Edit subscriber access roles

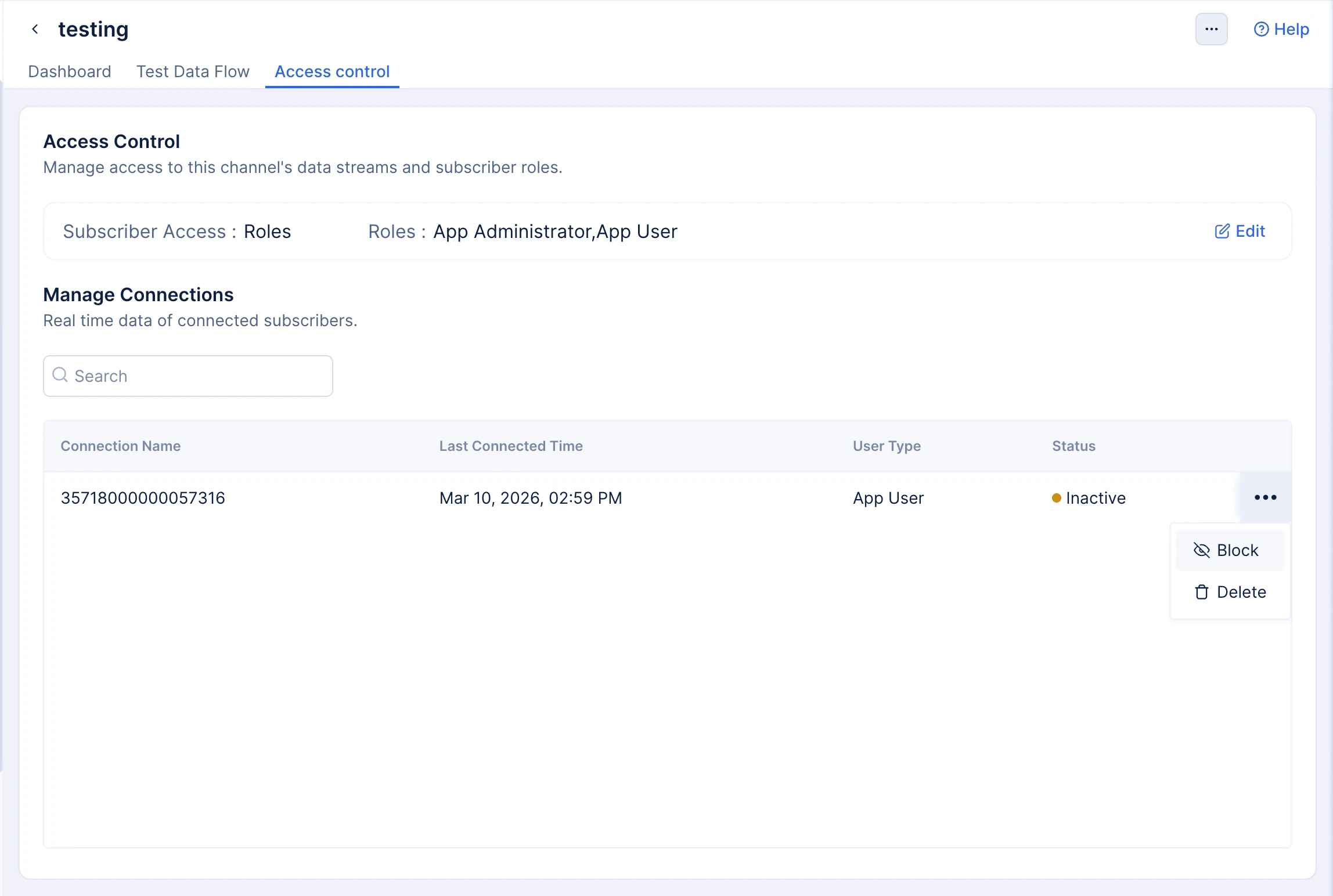[x=1240, y=231]
